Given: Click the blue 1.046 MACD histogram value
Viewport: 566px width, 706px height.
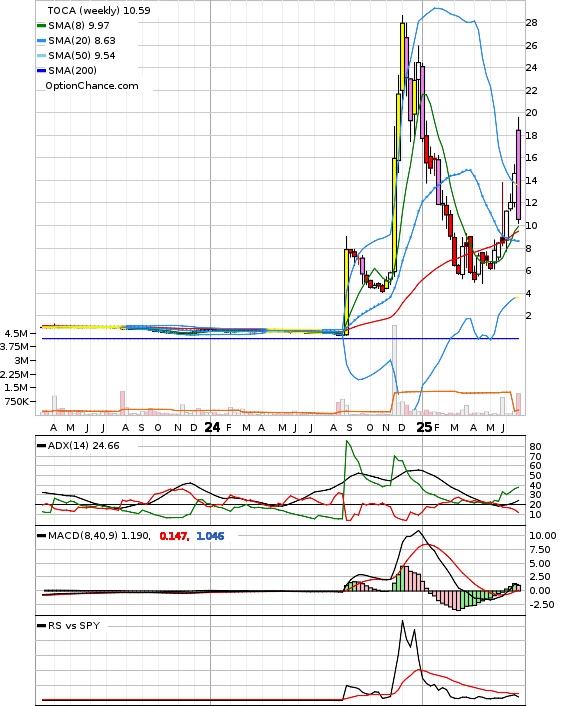Looking at the screenshot, I should (210, 536).
